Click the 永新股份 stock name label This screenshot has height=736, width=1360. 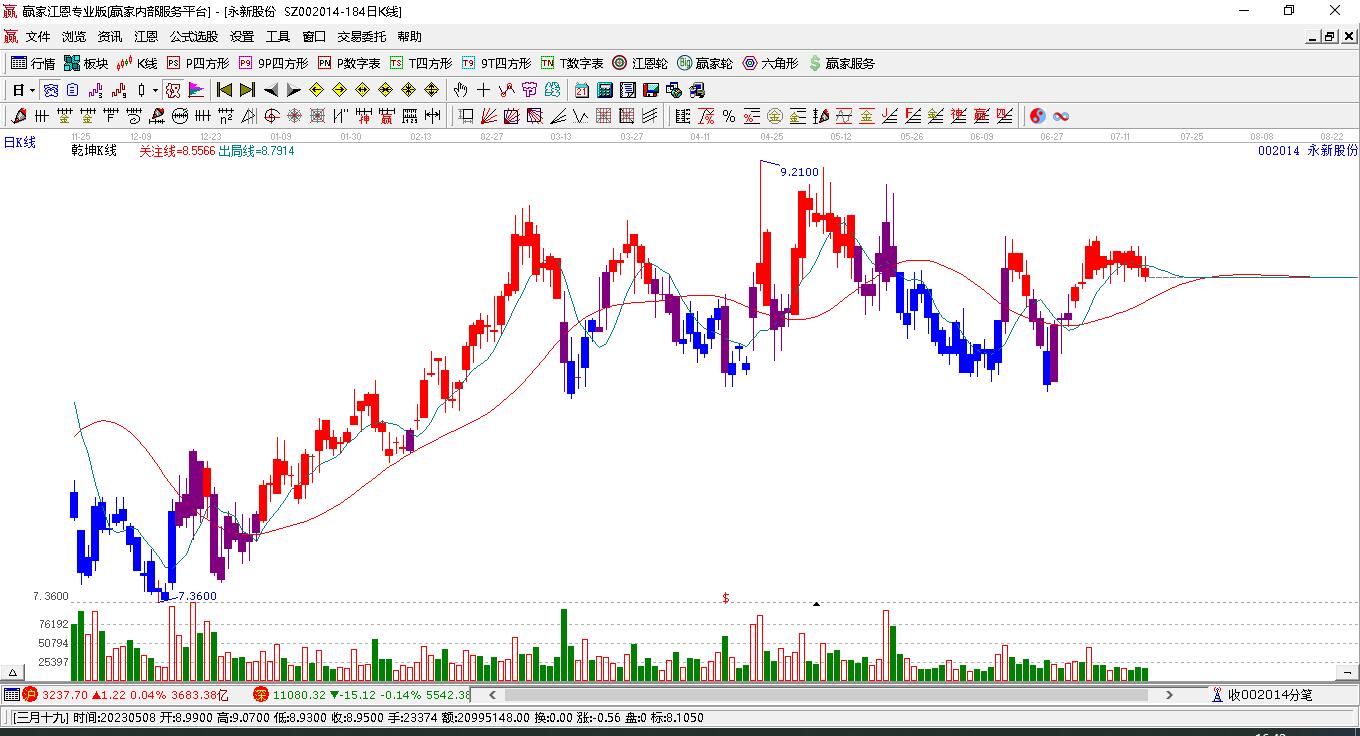[x=1333, y=151]
